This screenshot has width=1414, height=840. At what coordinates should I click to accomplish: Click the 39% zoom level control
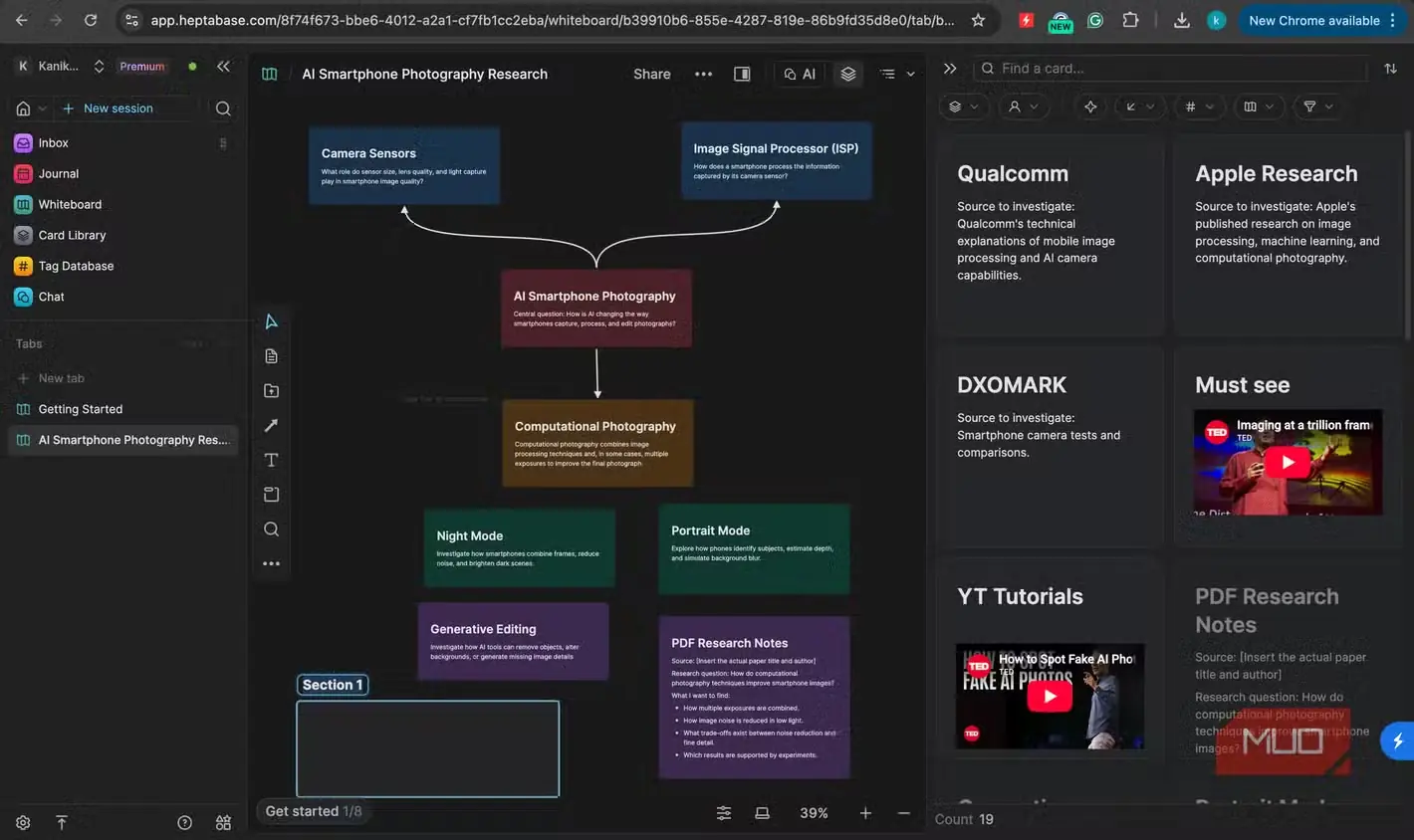pos(814,813)
